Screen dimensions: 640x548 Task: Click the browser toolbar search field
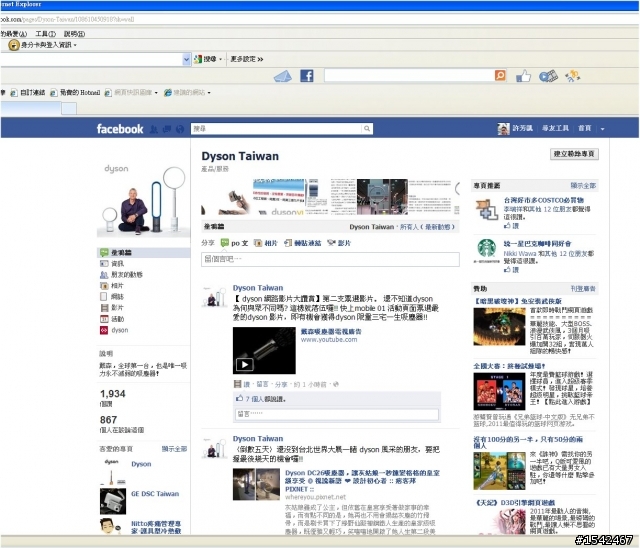coord(409,75)
